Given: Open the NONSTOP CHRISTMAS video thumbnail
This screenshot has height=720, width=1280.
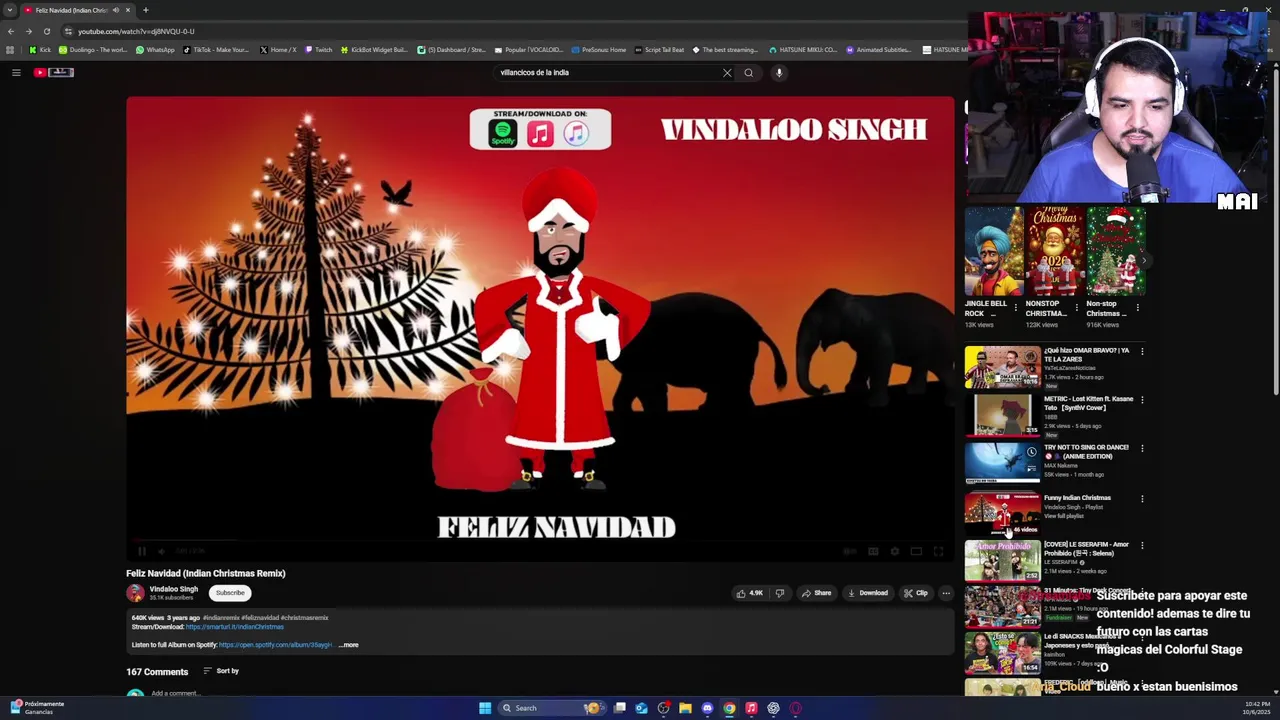Looking at the screenshot, I should click(1055, 251).
